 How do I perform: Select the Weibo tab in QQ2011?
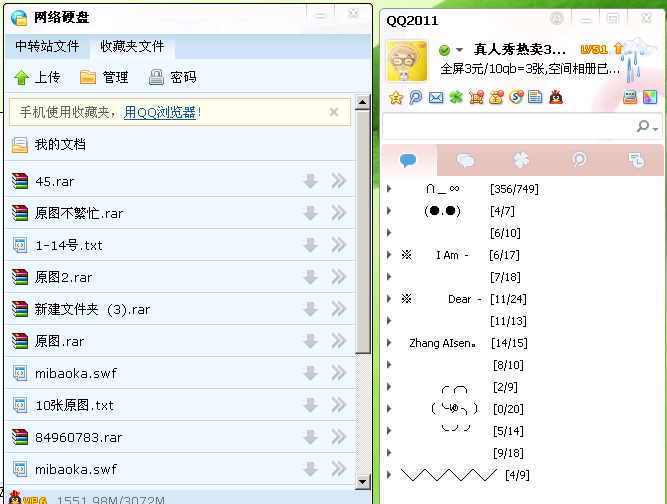(579, 160)
